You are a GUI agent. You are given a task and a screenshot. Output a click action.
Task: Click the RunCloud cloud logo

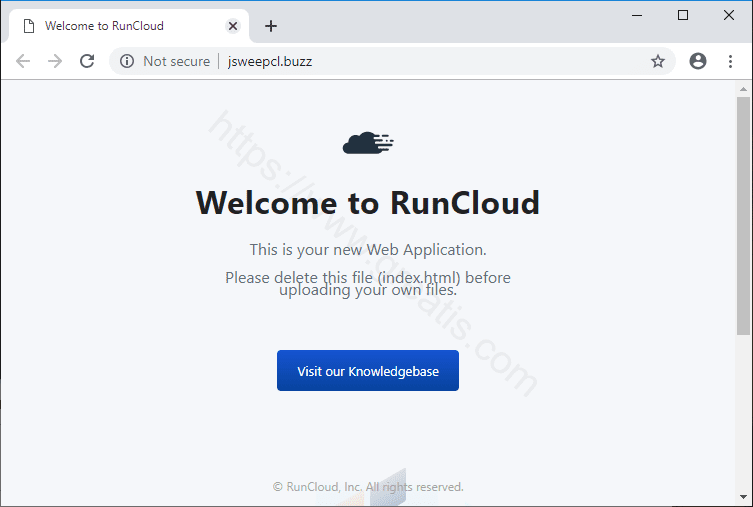pyautogui.click(x=368, y=144)
